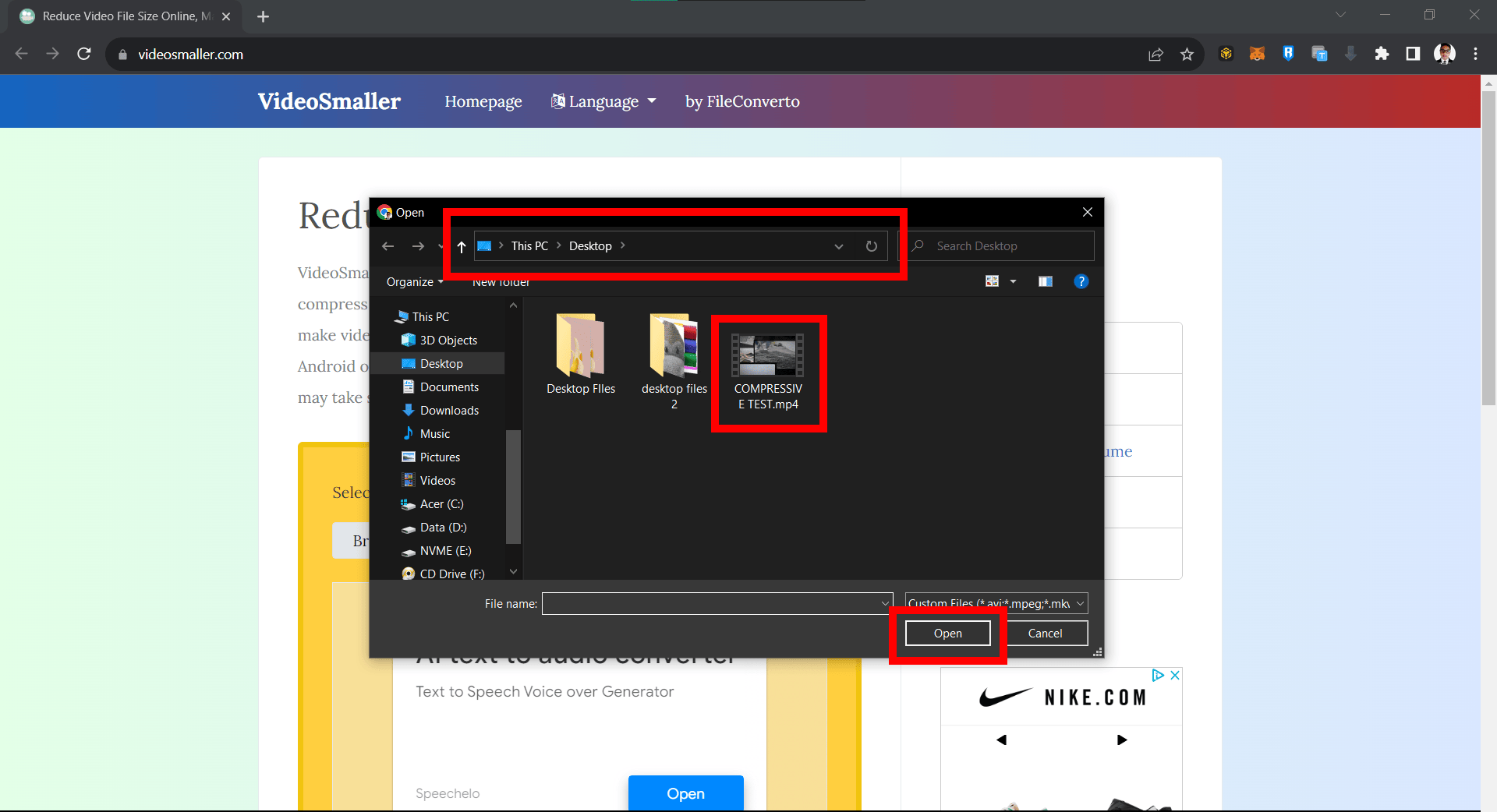Open the Organize menu
This screenshot has width=1497, height=812.
(414, 281)
